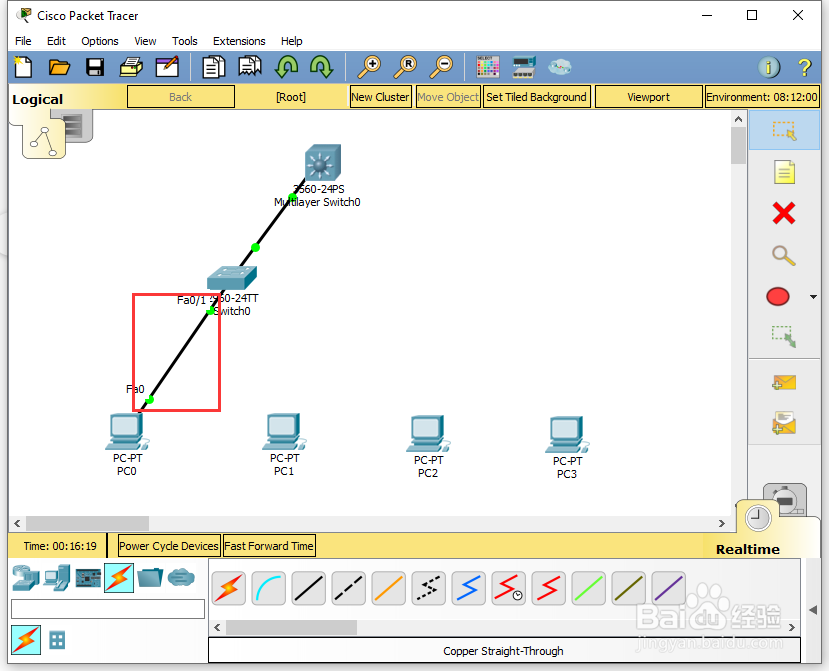The height and width of the screenshot is (671, 829).
Task: Click the Viewport button
Action: [x=649, y=97]
